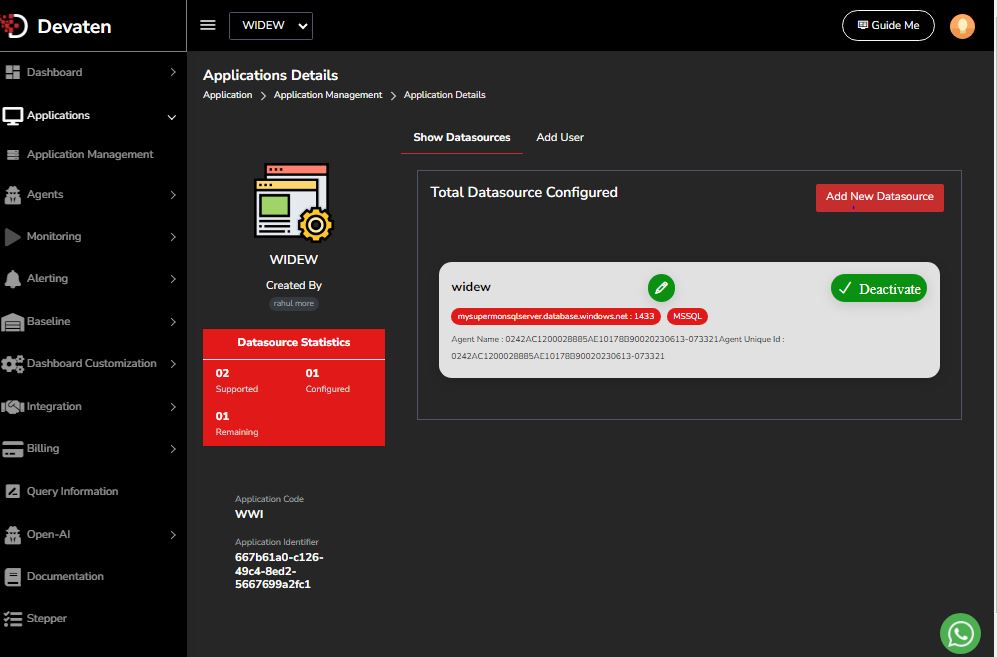Click the Monitoring play icon

tap(13, 237)
